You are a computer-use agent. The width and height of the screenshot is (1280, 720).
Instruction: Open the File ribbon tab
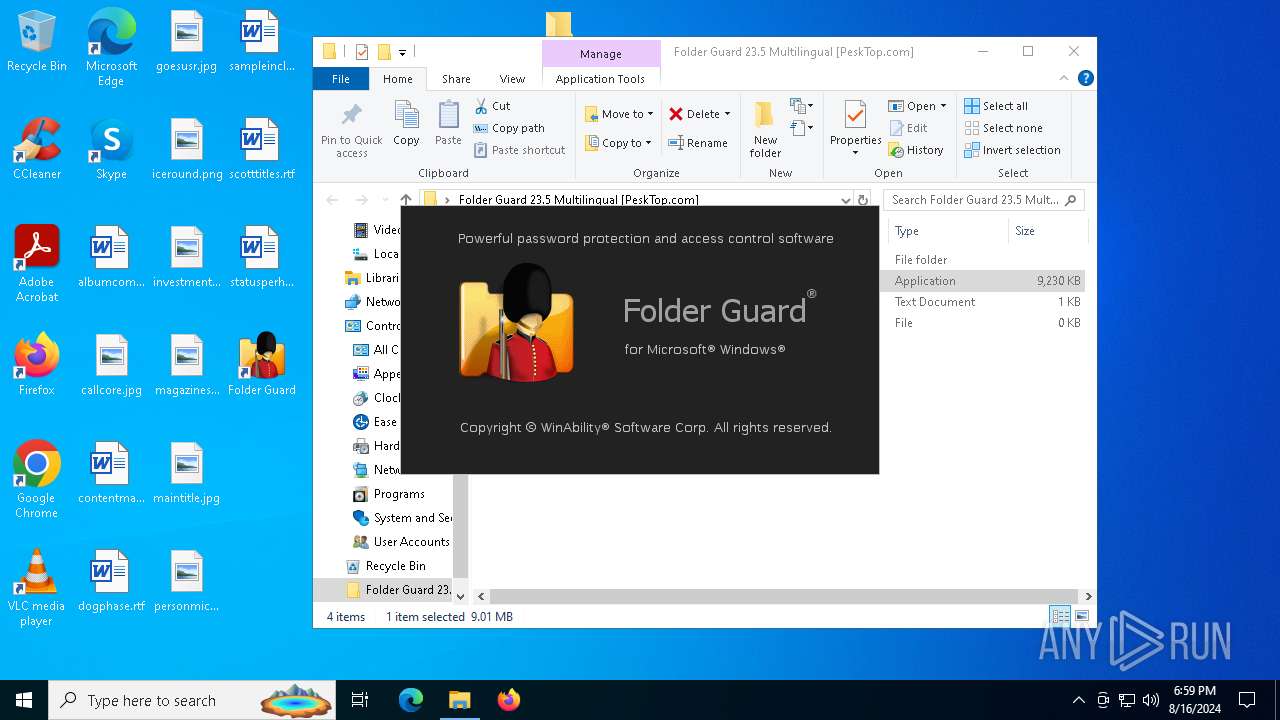click(341, 79)
